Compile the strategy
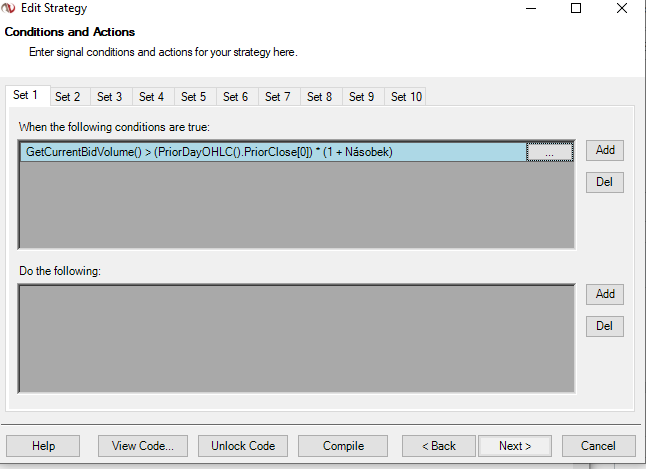This screenshot has height=469, width=646. (x=343, y=446)
